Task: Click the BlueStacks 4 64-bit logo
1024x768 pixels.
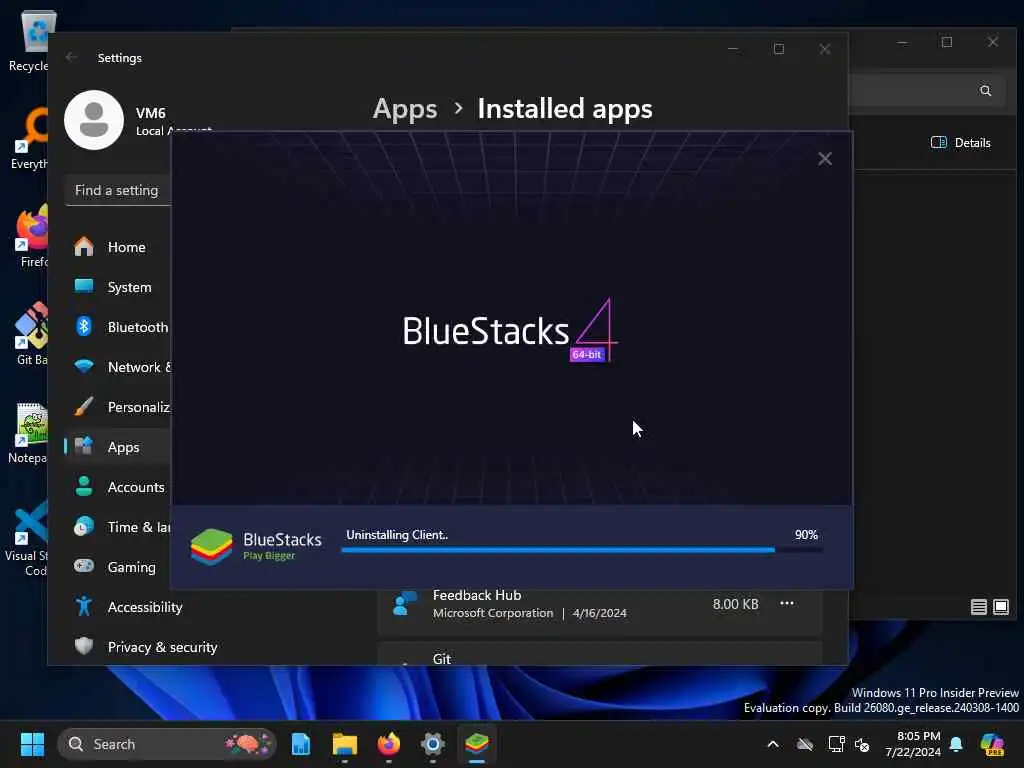Action: [x=509, y=330]
